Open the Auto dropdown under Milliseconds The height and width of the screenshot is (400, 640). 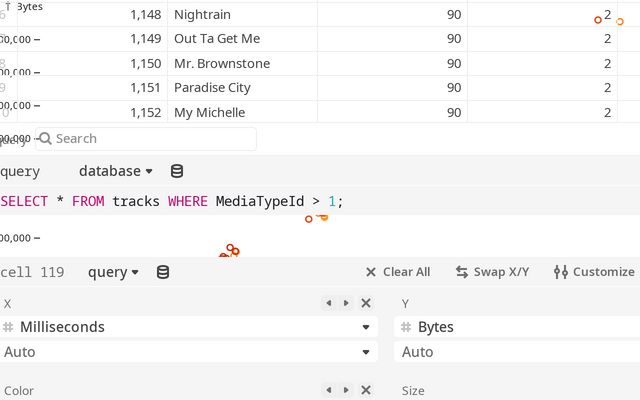pyautogui.click(x=188, y=352)
